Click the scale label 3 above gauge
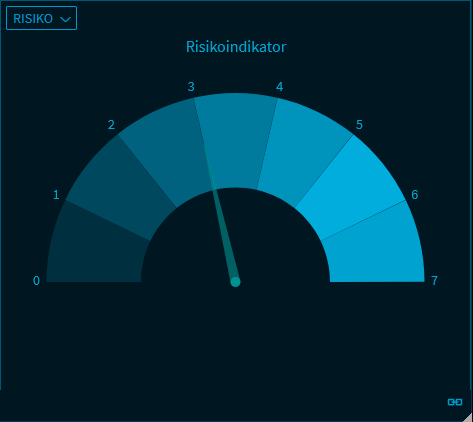Image resolution: width=473 pixels, height=422 pixels. pos(191,87)
